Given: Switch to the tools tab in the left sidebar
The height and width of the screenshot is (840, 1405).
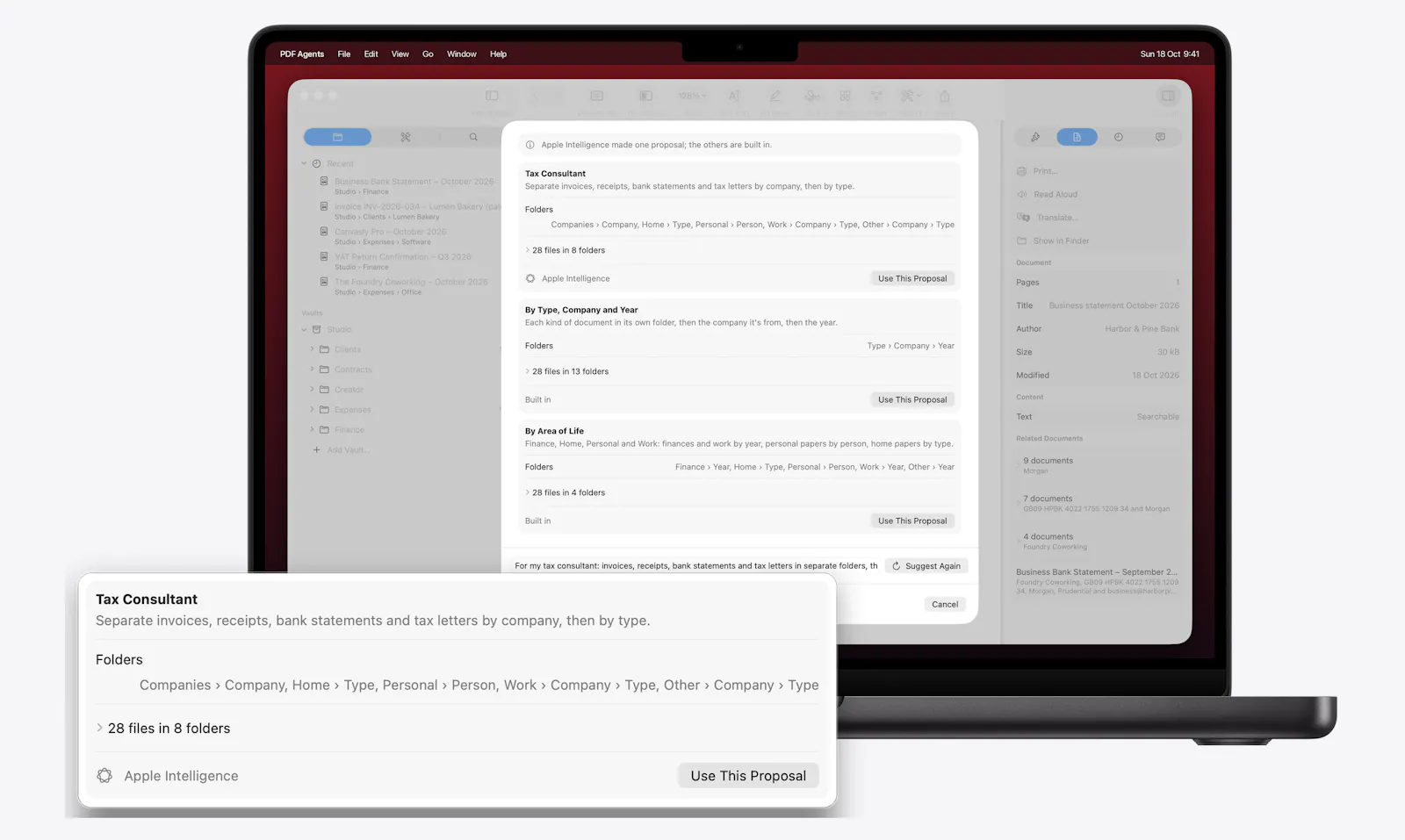Looking at the screenshot, I should click(x=406, y=137).
